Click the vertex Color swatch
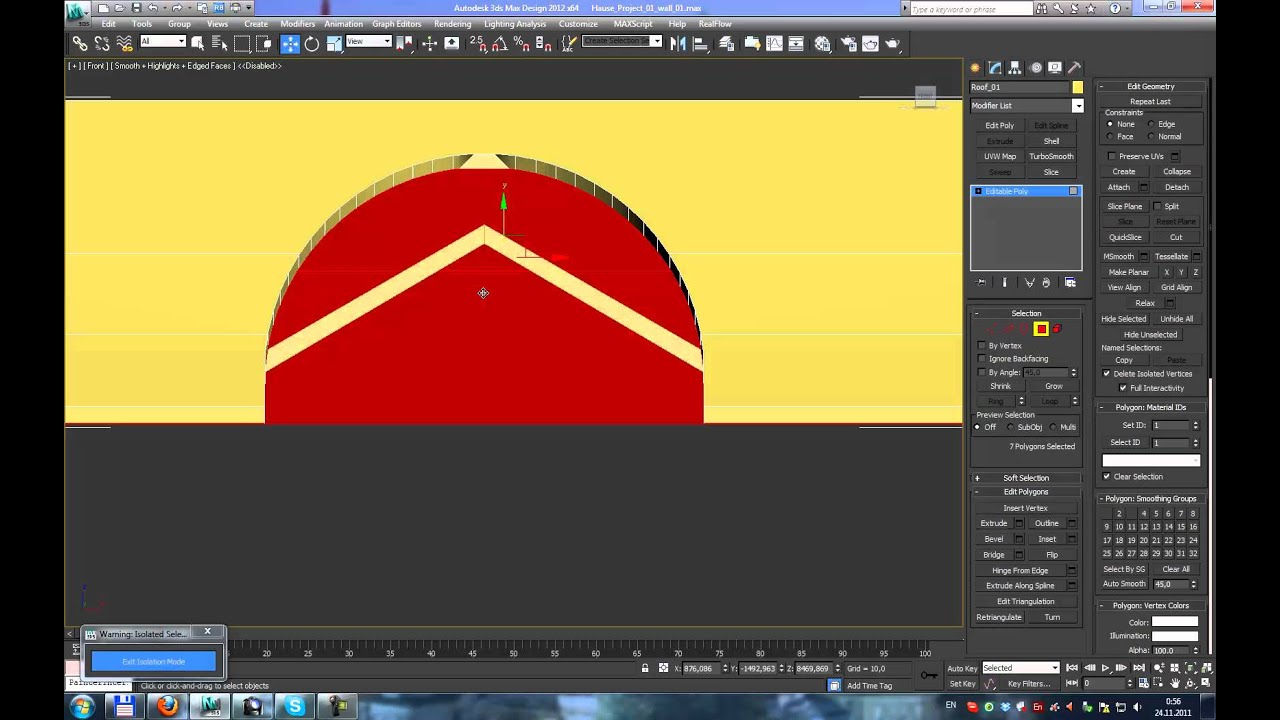This screenshot has height=720, width=1280. [x=1175, y=622]
